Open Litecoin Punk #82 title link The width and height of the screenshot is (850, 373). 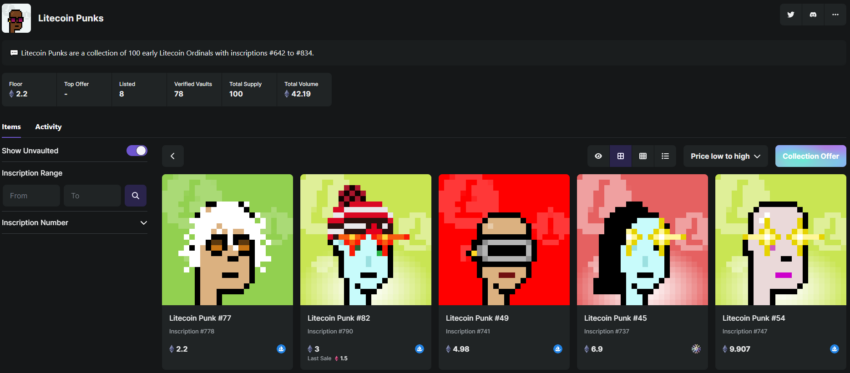pyautogui.click(x=339, y=318)
